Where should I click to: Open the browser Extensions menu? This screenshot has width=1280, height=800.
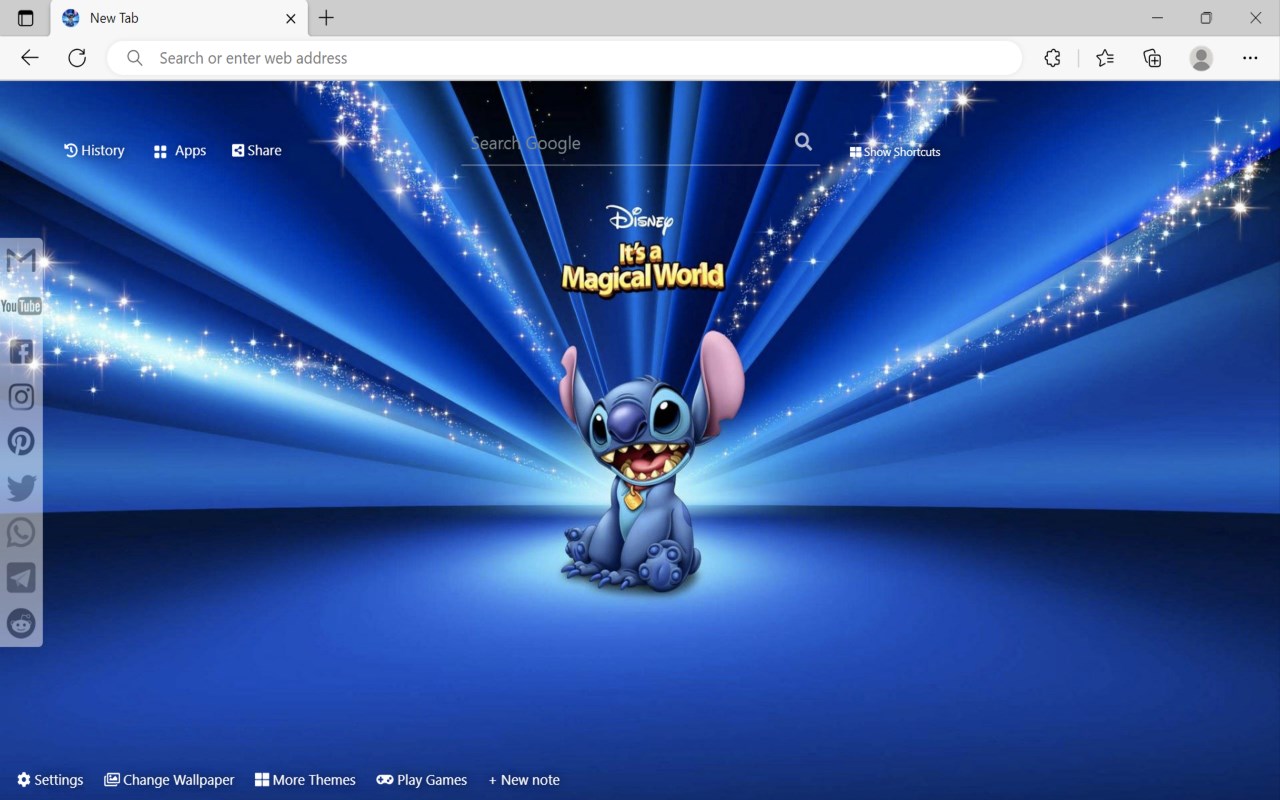(1052, 58)
